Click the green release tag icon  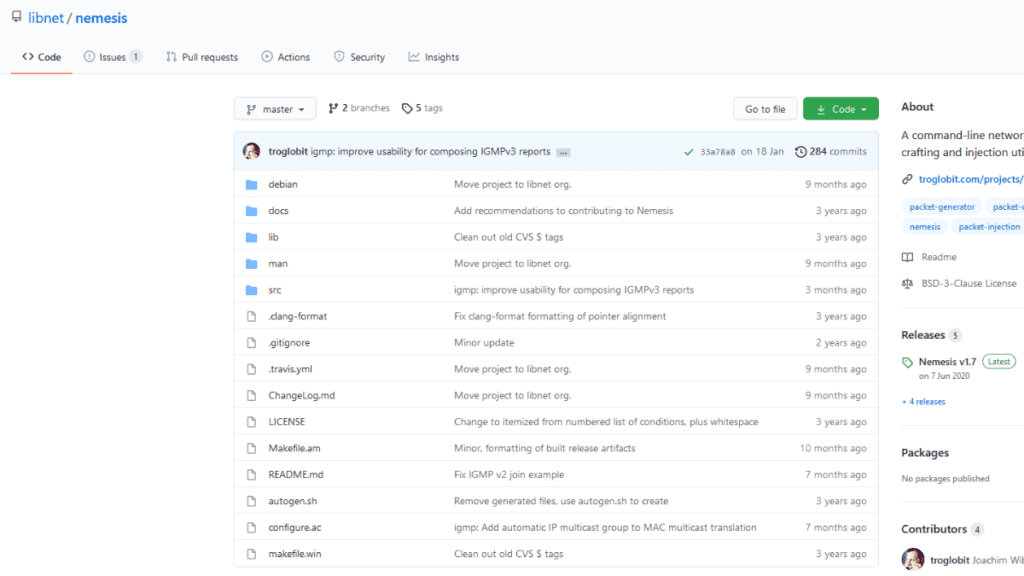coord(907,362)
